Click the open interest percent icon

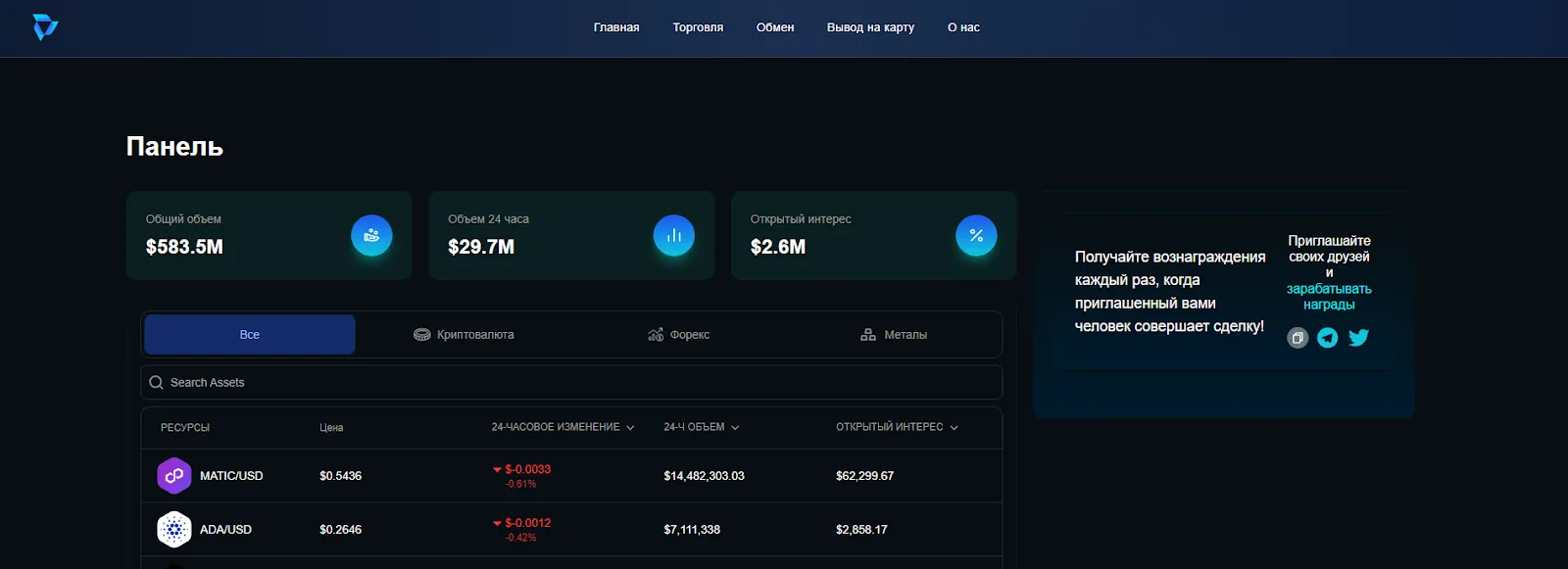[x=976, y=235]
